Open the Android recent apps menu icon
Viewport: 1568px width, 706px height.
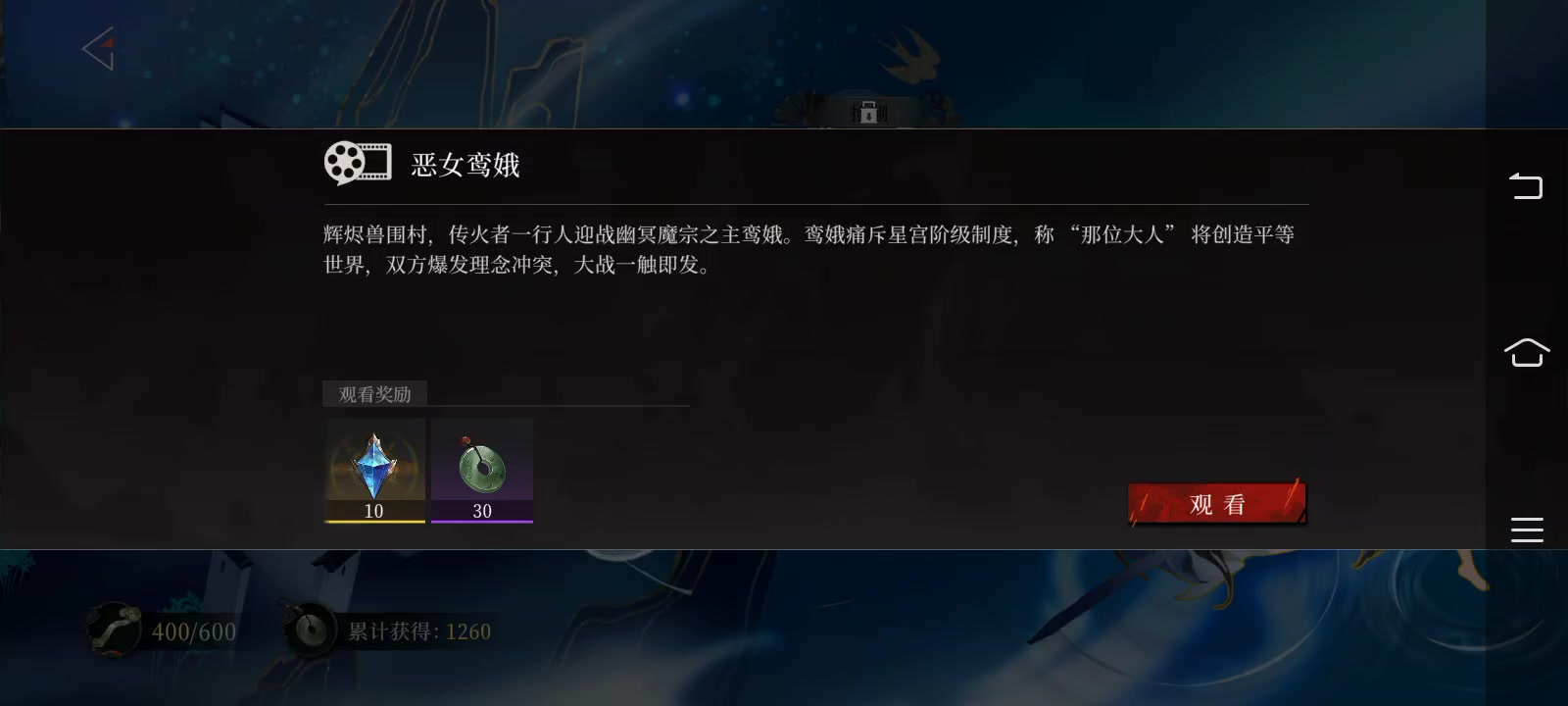click(1526, 529)
